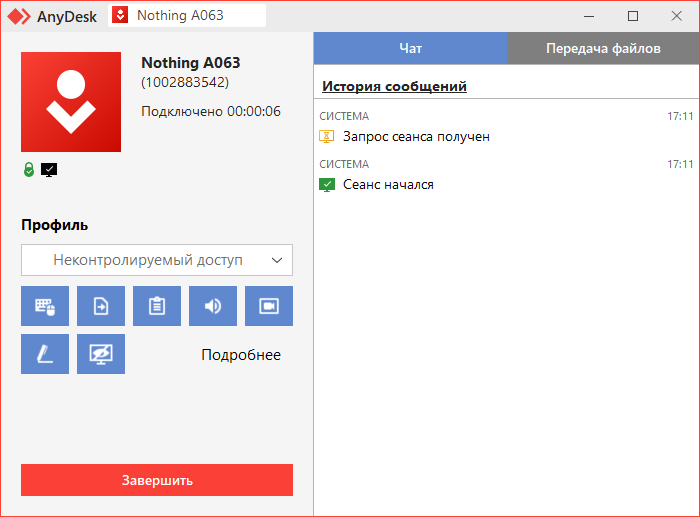Select the message Запрос сеанса получен
Image resolution: width=700 pixels, height=517 pixels.
[416, 136]
